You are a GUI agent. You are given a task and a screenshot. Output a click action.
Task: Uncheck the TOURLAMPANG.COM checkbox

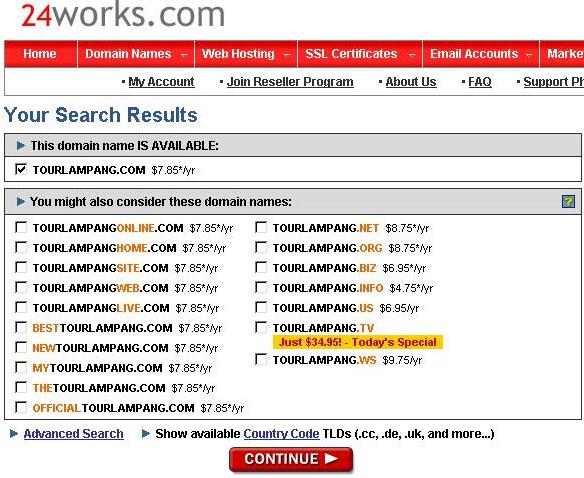click(21, 169)
